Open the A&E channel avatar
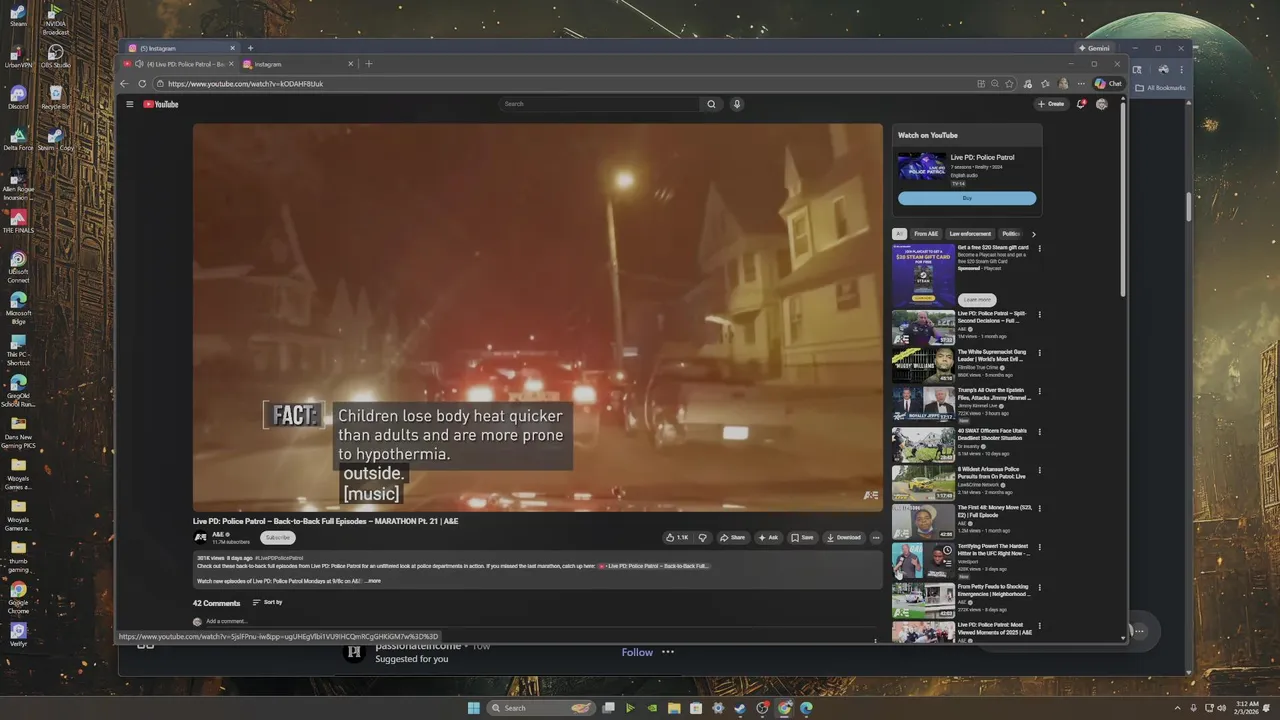This screenshot has width=1280, height=720. pos(200,537)
